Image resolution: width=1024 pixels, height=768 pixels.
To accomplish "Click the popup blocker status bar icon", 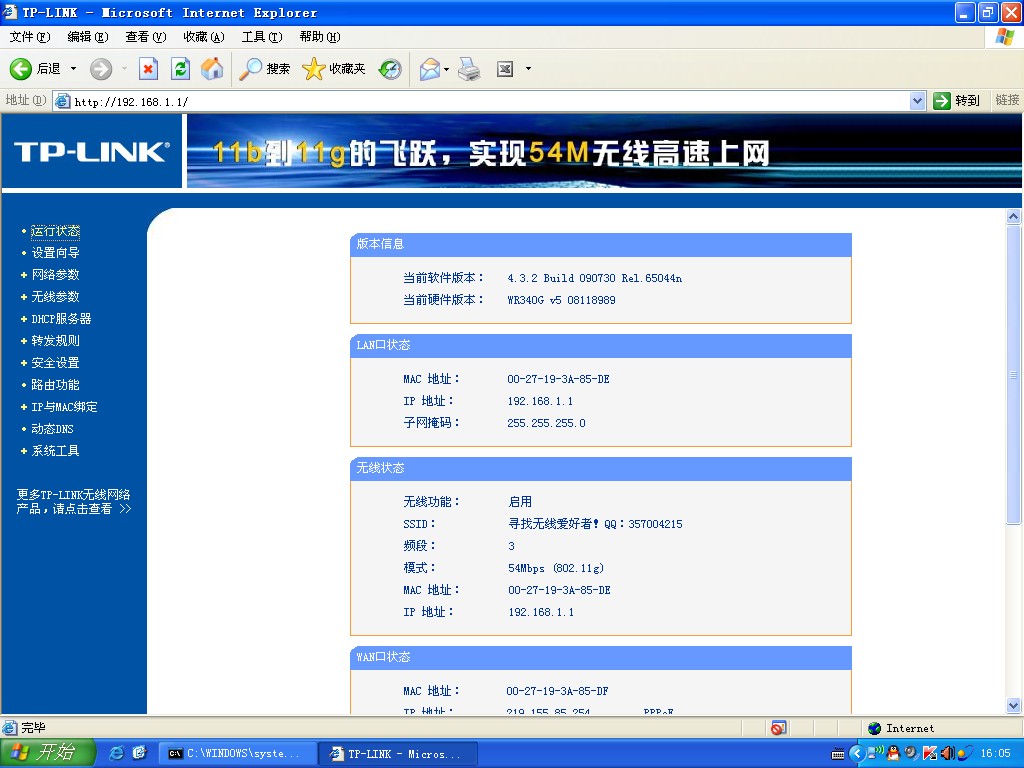I will tap(778, 728).
